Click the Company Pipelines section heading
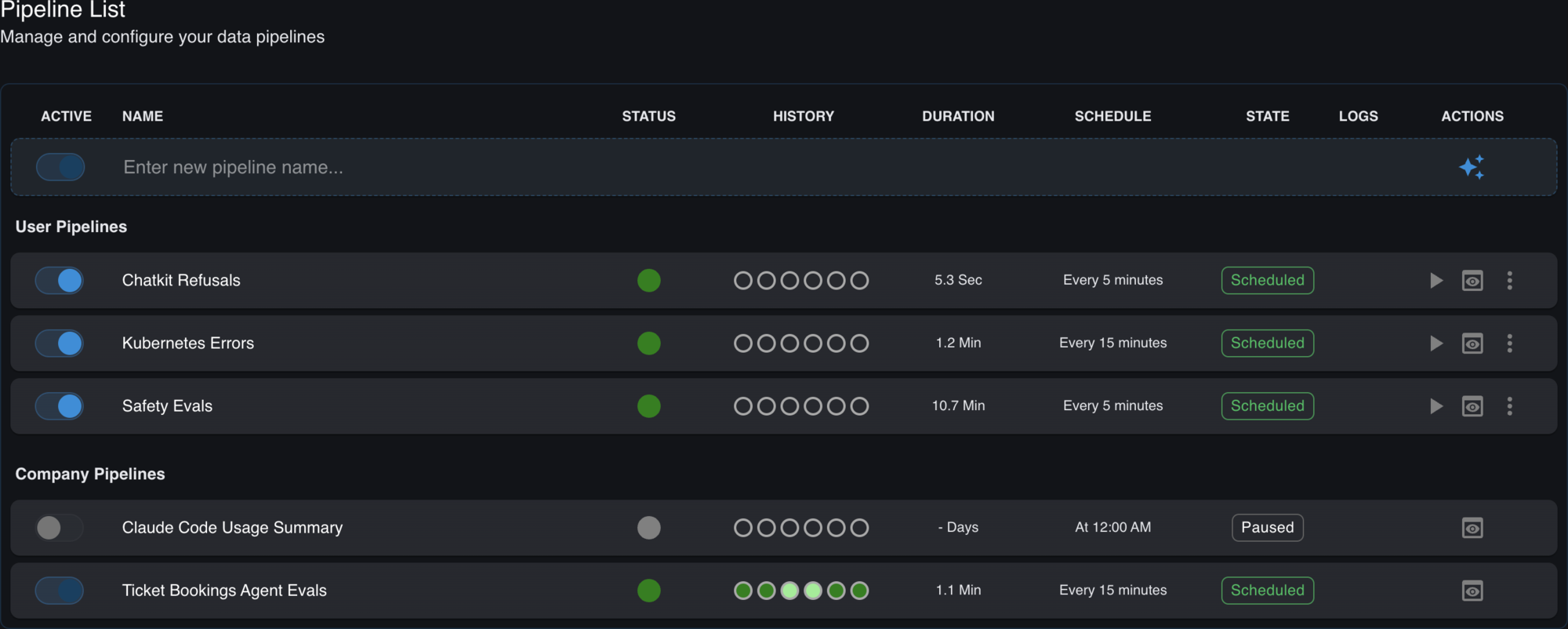The height and width of the screenshot is (629, 1568). [90, 474]
